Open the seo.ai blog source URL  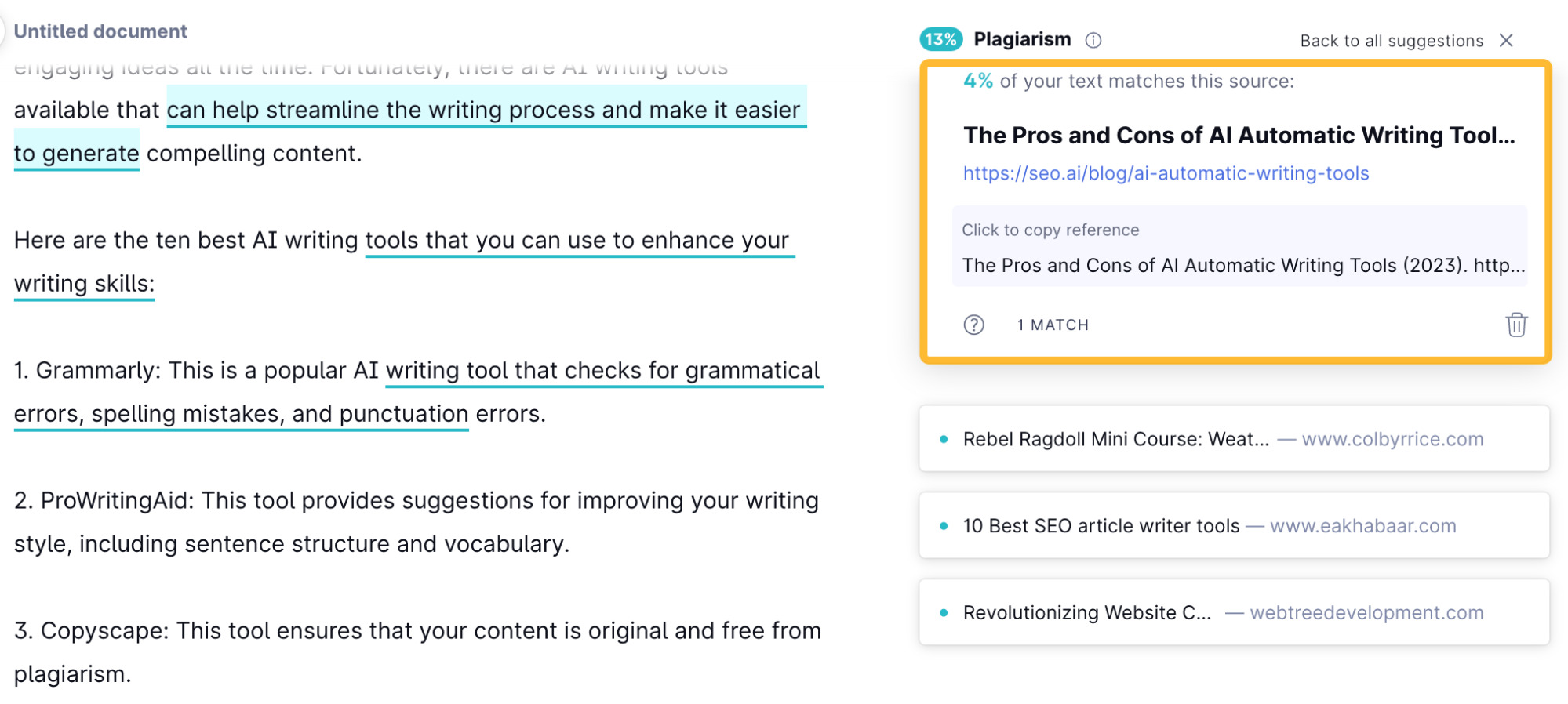pyautogui.click(x=1165, y=173)
